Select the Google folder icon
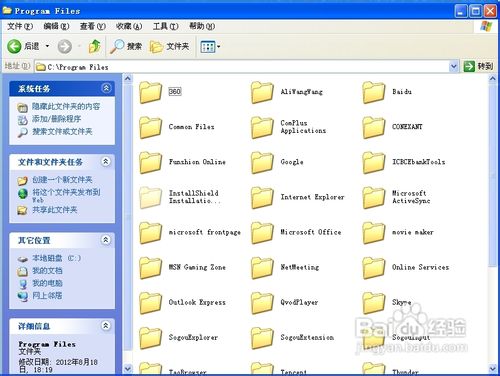Screen dimensions: 500x376 (x=262, y=162)
